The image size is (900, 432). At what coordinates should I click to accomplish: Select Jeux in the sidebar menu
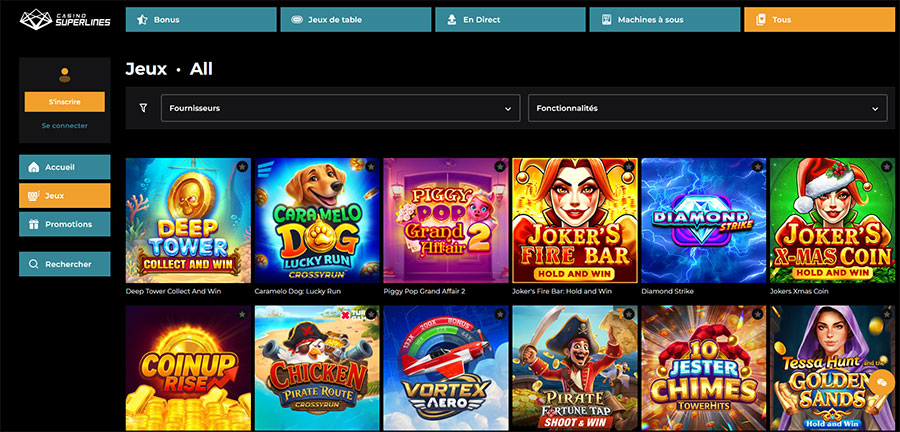tap(65, 196)
